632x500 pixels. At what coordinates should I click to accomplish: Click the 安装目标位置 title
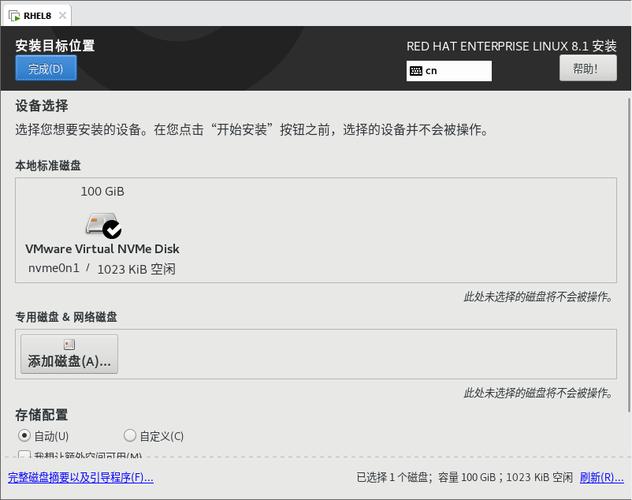coord(55,46)
